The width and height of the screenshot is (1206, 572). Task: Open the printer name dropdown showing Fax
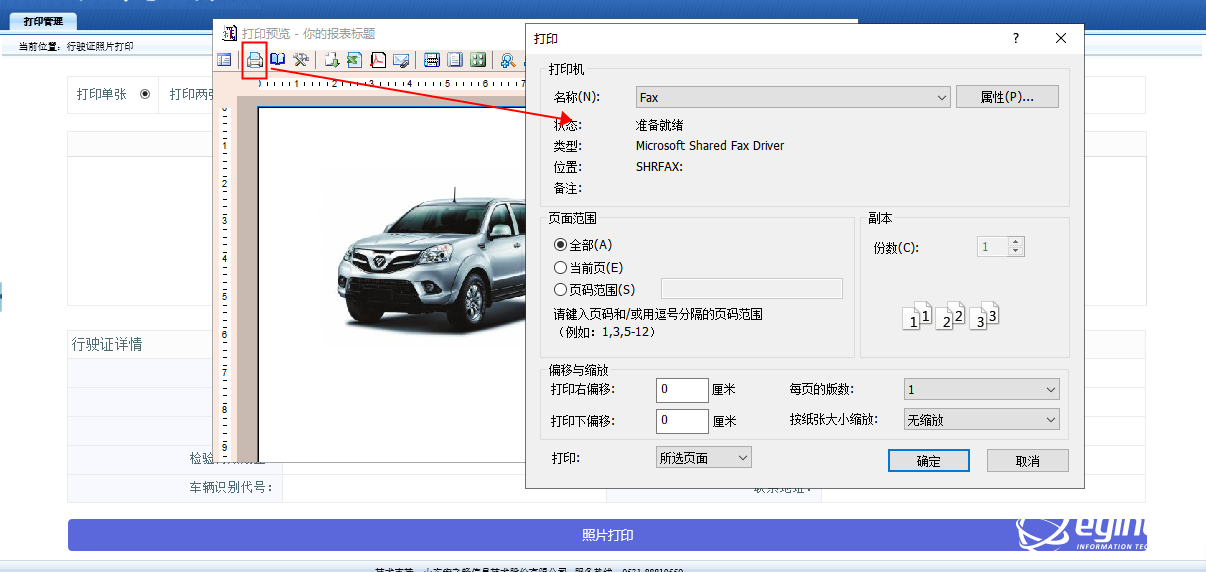pyautogui.click(x=793, y=97)
